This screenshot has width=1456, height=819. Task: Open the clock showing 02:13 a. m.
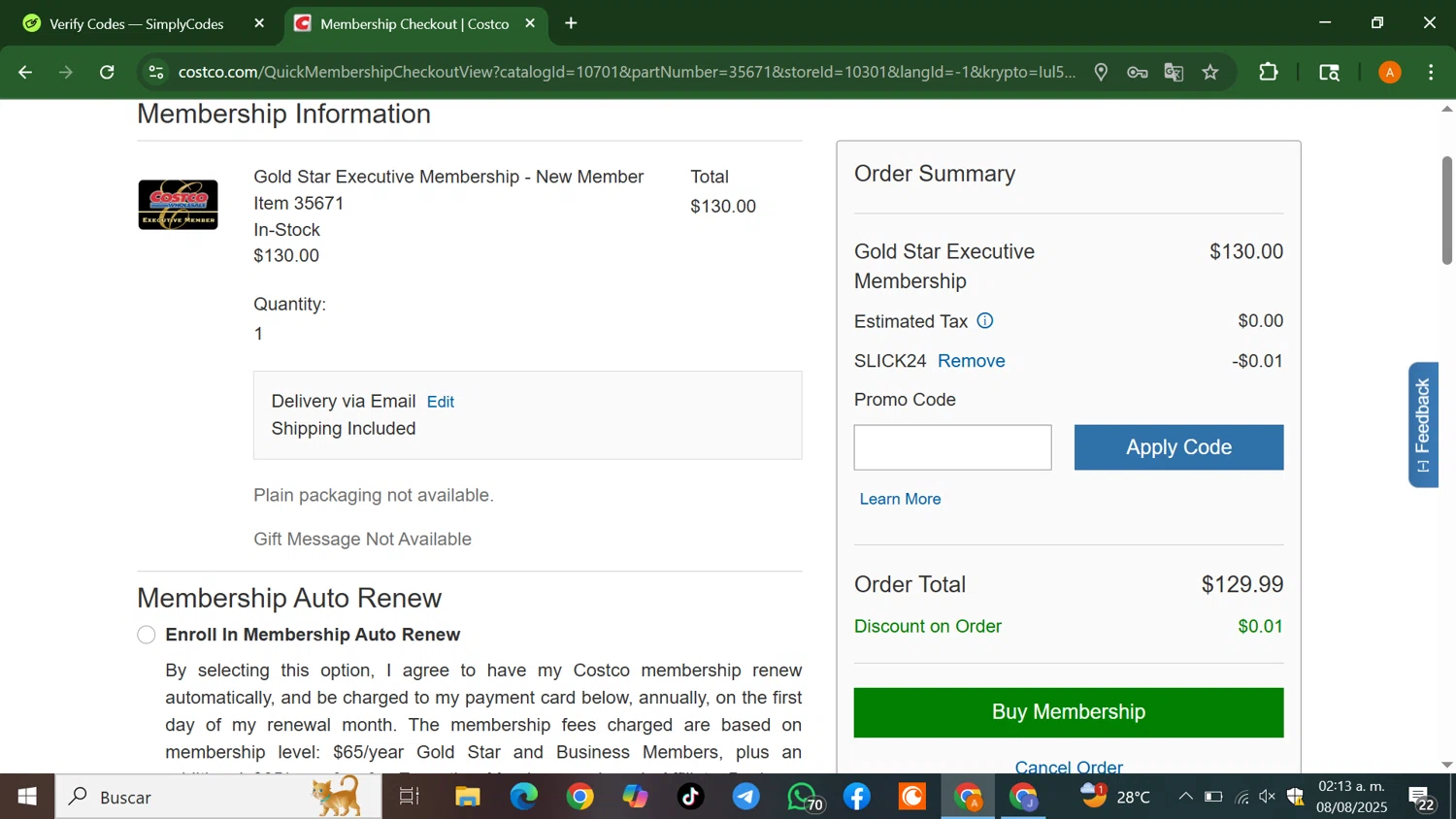[x=1352, y=797]
